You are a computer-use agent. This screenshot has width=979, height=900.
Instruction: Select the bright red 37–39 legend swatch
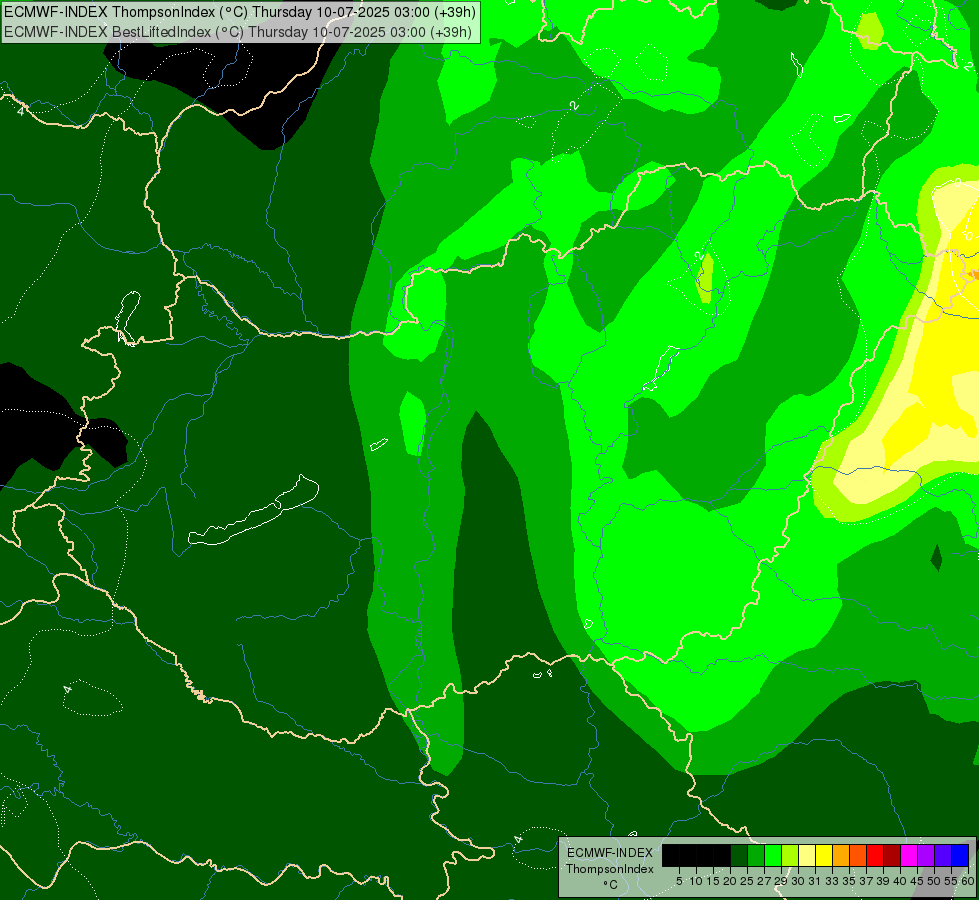click(875, 855)
